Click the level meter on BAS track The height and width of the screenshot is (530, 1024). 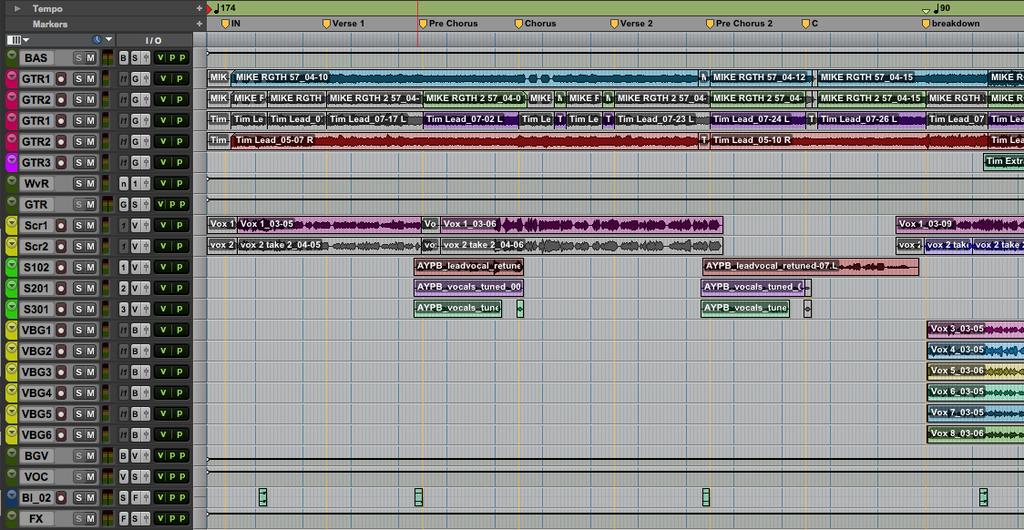point(107,58)
